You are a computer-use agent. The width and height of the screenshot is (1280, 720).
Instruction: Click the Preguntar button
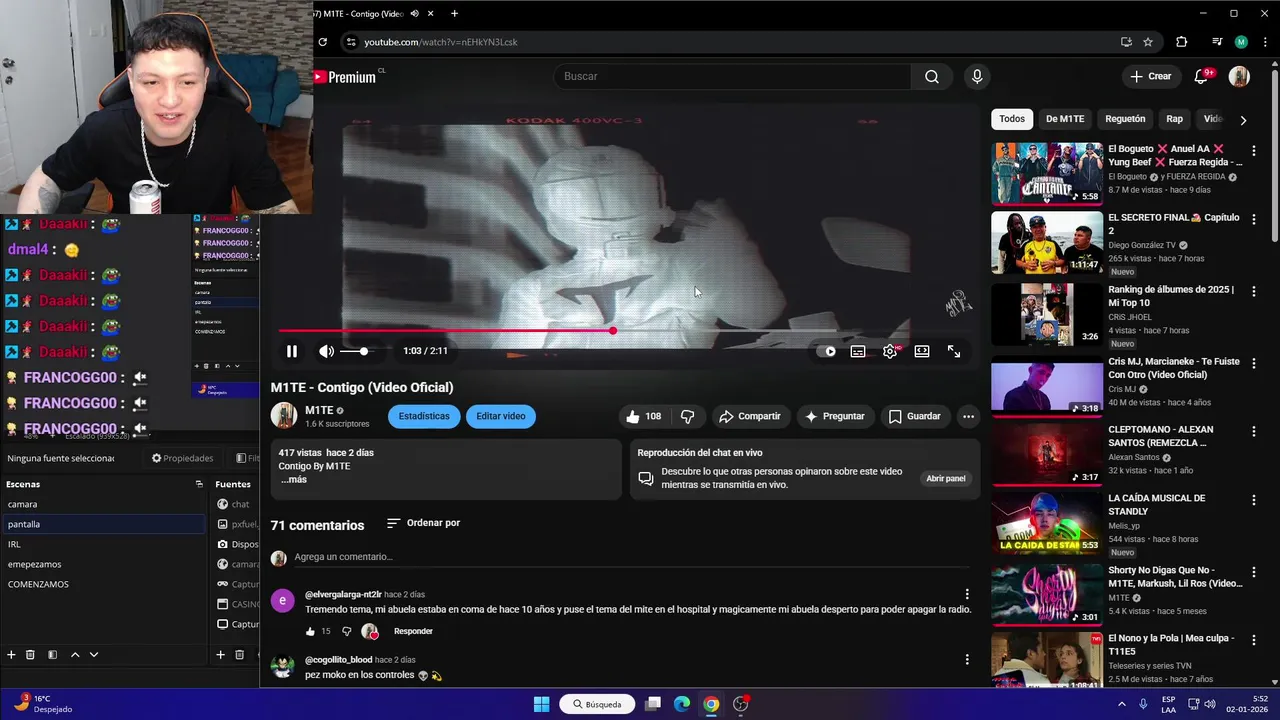[835, 416]
